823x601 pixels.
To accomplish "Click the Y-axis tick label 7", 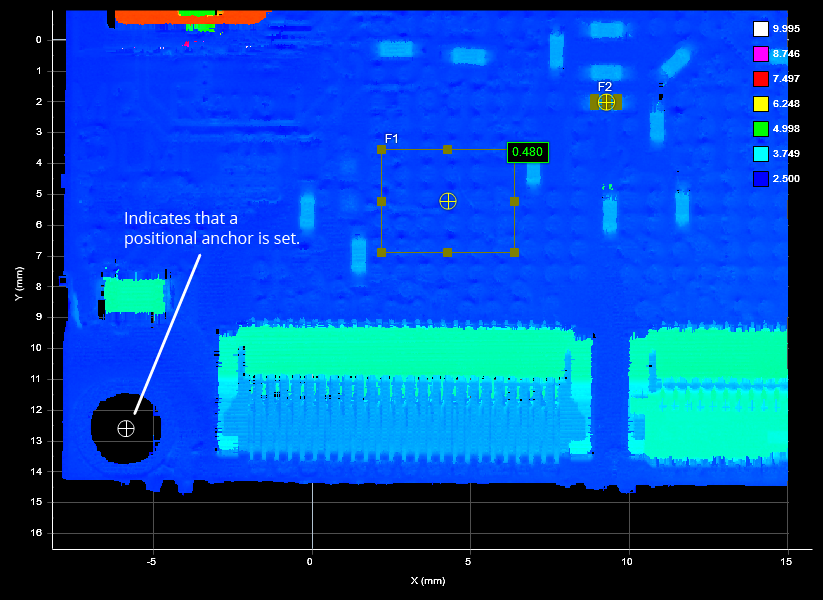I will coord(39,256).
